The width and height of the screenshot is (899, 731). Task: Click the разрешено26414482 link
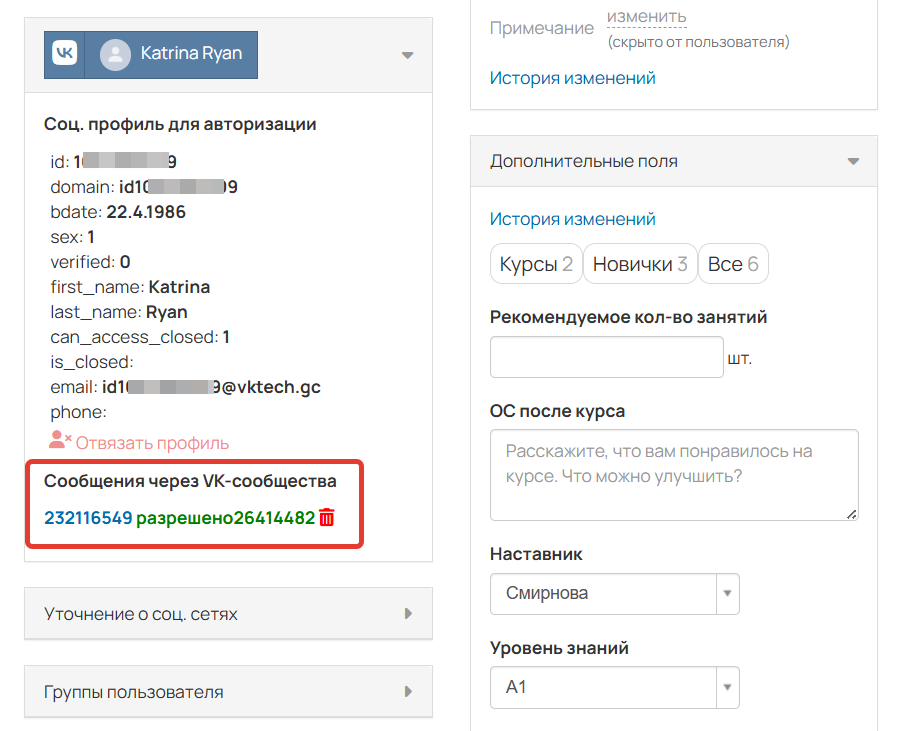[230, 517]
